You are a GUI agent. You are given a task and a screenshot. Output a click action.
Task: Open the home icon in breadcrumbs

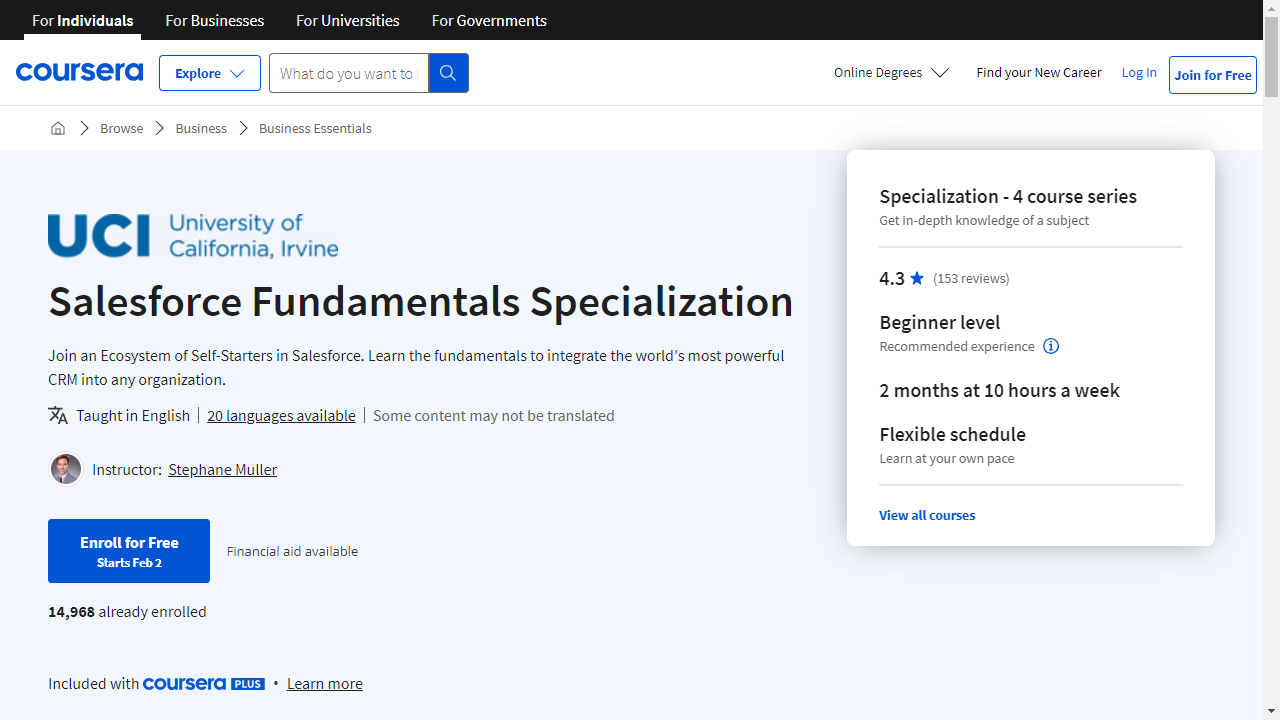click(58, 128)
